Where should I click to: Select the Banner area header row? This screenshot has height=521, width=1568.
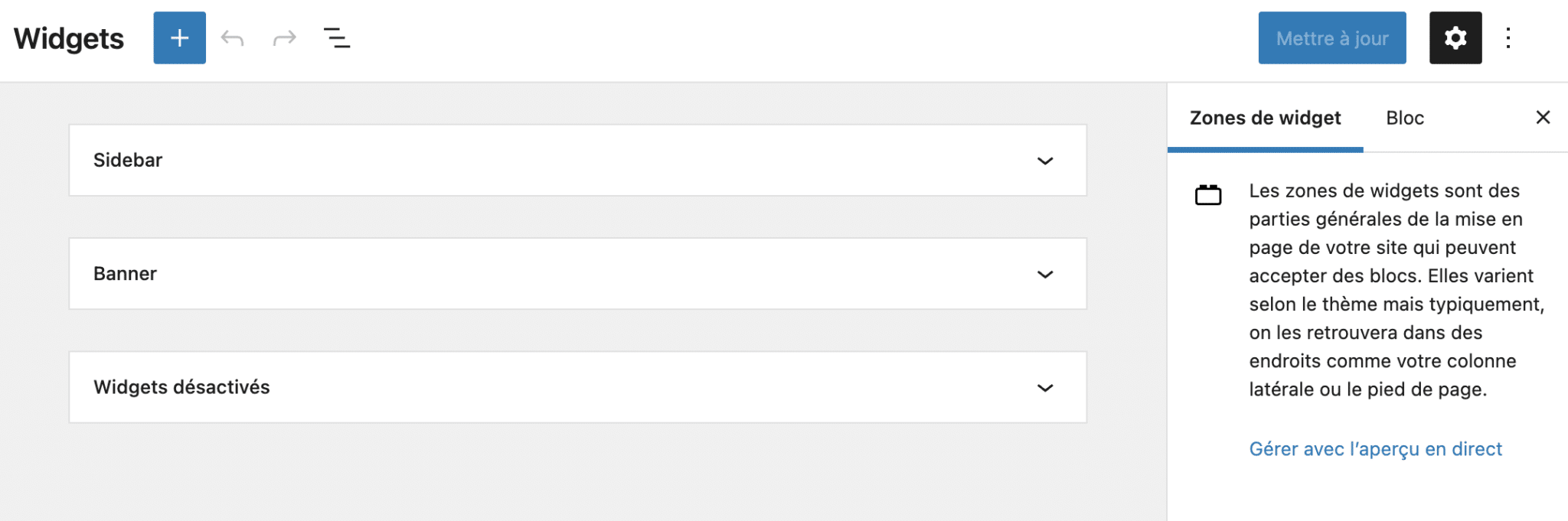[578, 274]
